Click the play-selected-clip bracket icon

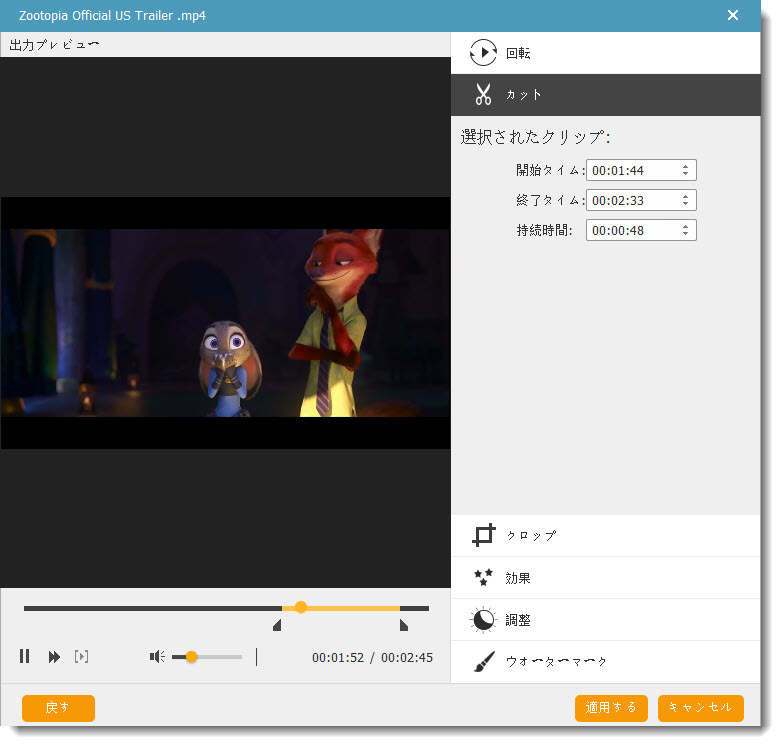coord(82,657)
